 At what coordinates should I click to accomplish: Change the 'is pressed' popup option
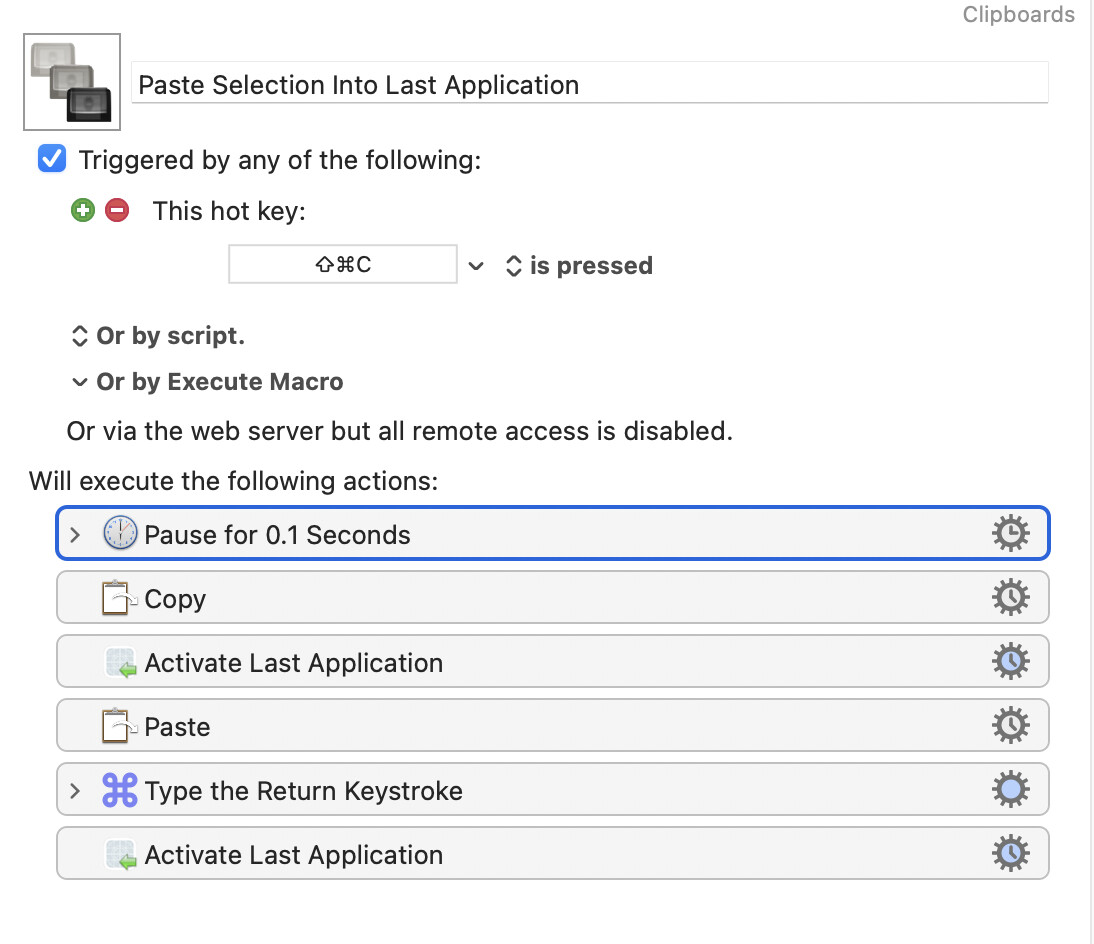pyautogui.click(x=579, y=266)
